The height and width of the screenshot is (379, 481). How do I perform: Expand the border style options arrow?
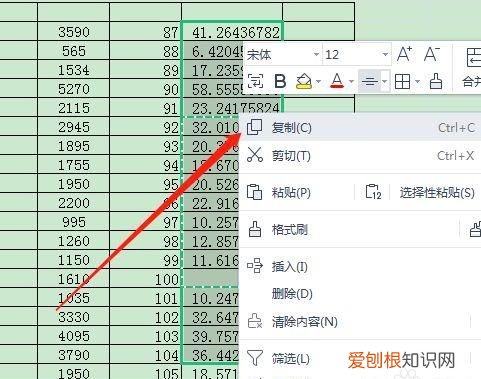(x=417, y=81)
